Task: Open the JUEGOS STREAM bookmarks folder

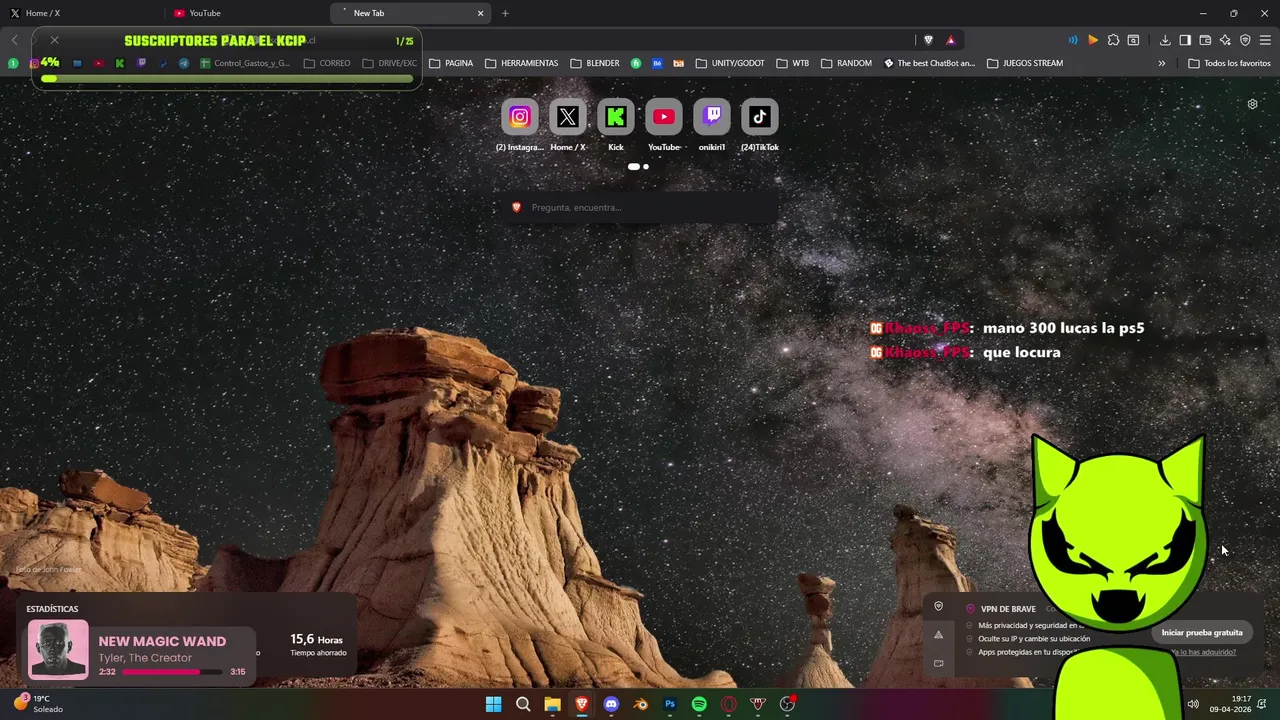Action: 1025,63
